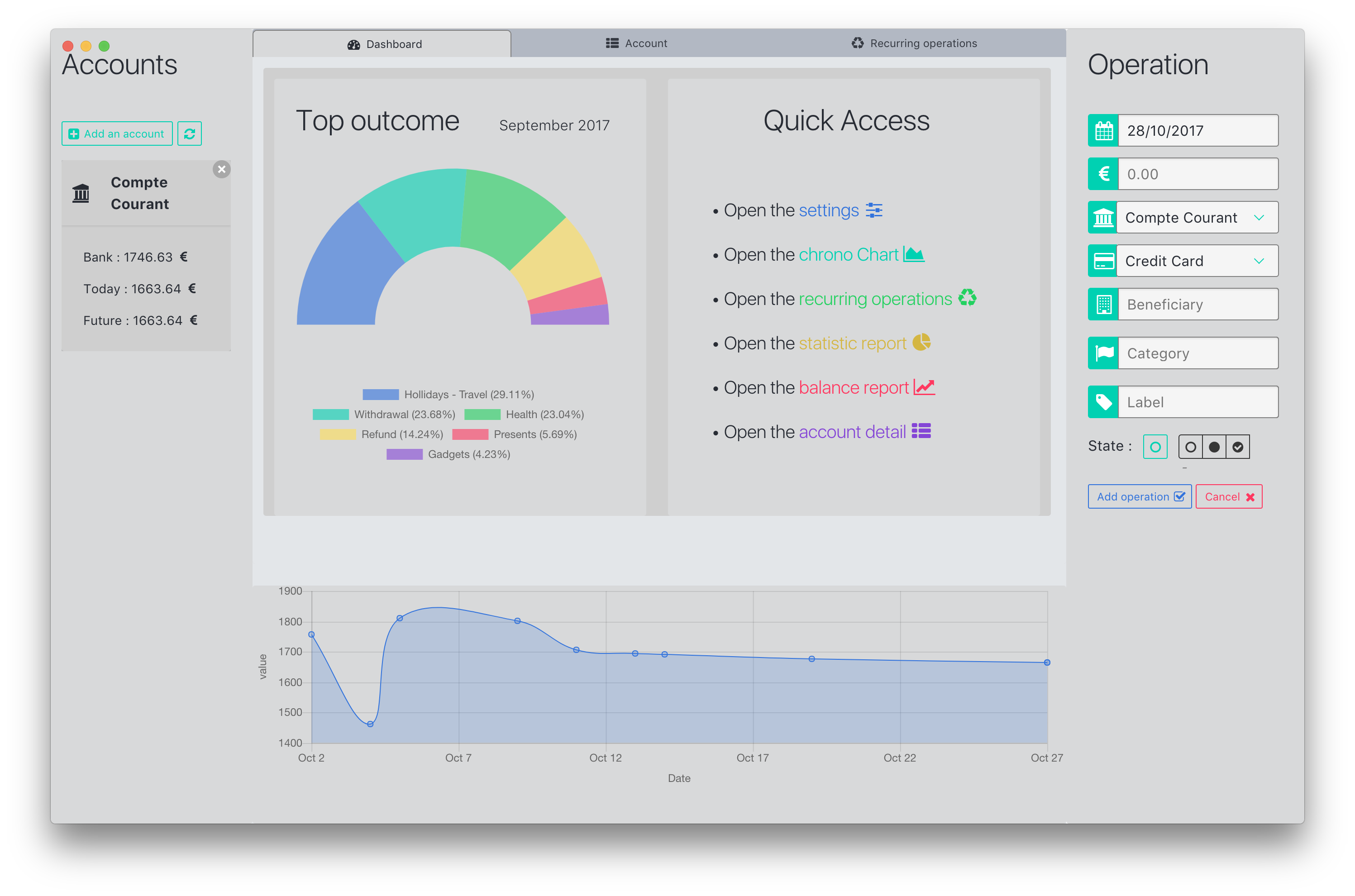Select the checked circle state option

tap(1238, 447)
